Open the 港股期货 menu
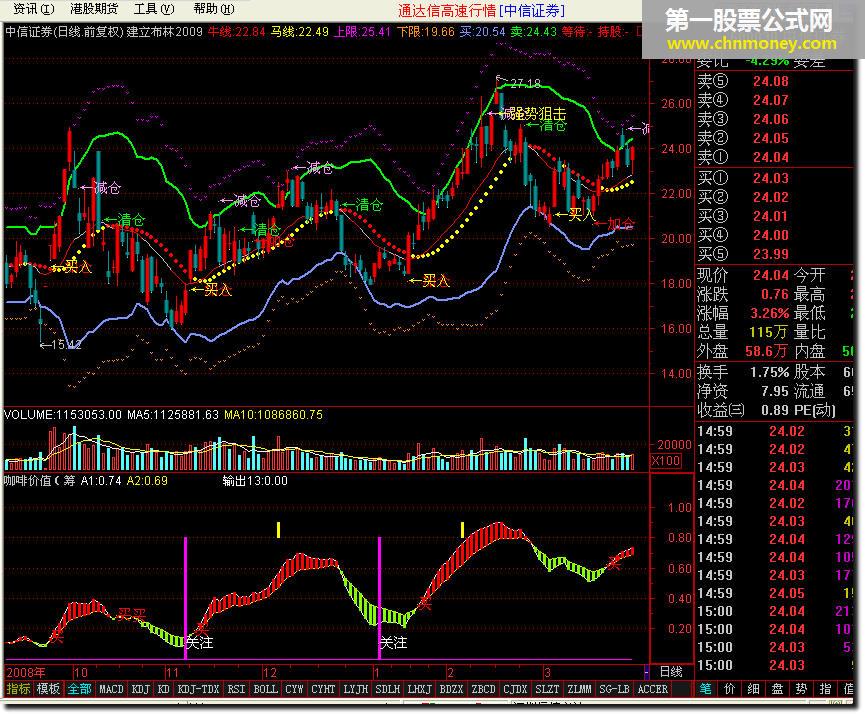Viewport: 865px width, 715px height. tap(94, 9)
